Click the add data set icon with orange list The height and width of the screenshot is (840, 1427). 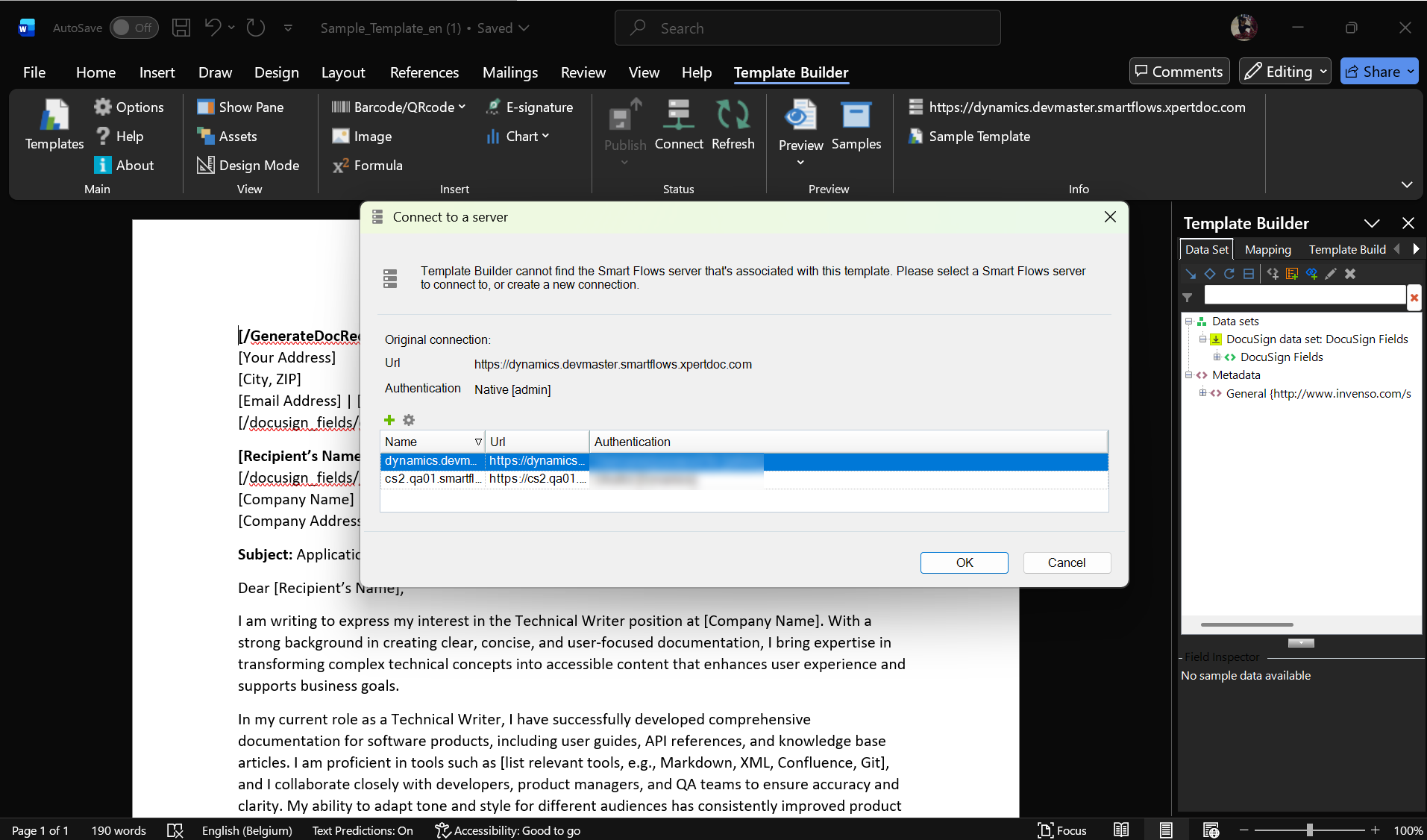click(1292, 274)
